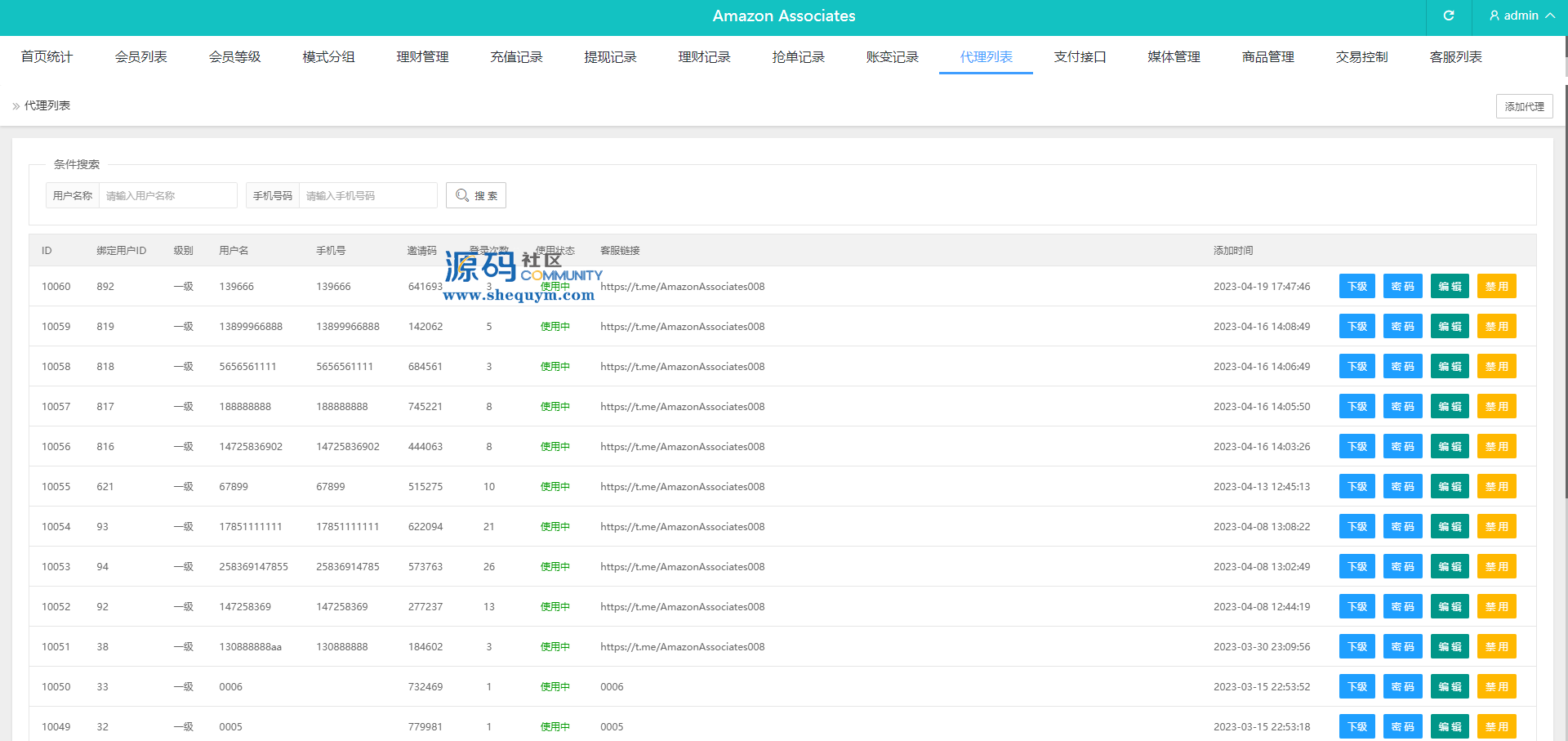This screenshot has width=1568, height=741.
Task: Click 下级 for agent ID 10059
Action: tap(1357, 326)
